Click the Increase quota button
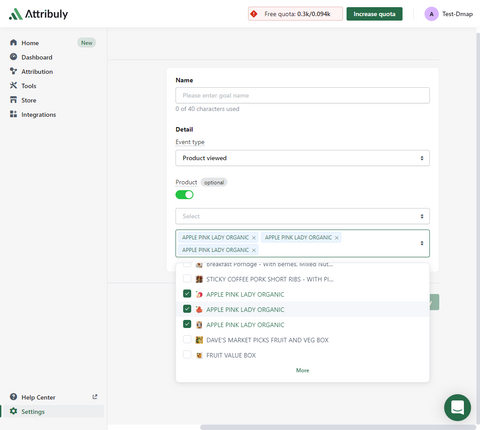This screenshot has height=430, width=480. (374, 14)
